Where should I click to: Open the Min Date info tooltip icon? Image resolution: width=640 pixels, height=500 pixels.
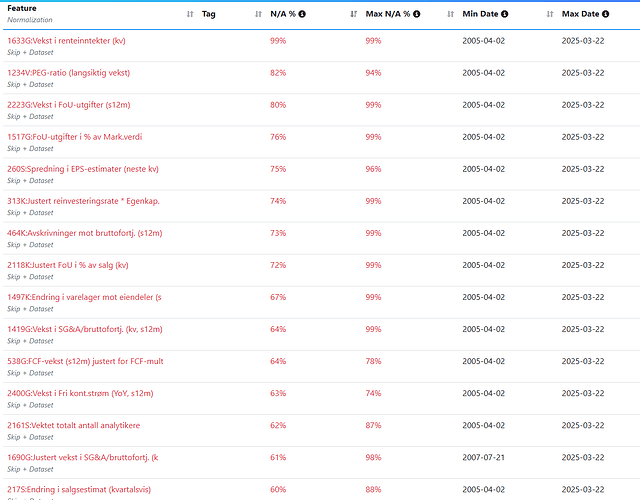click(505, 14)
